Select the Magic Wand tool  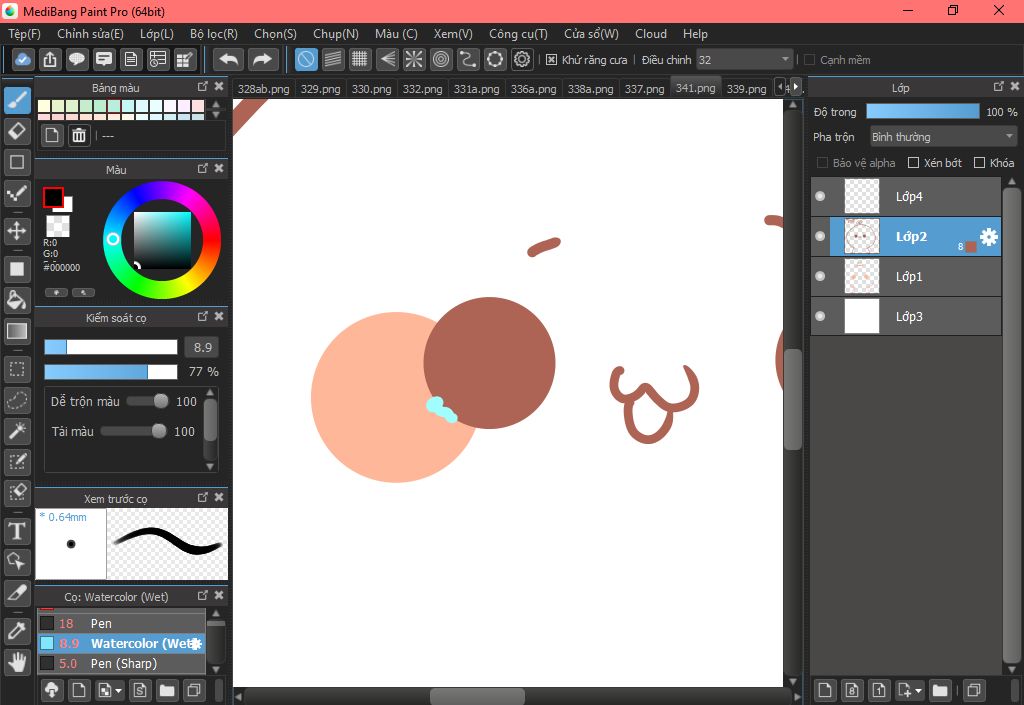(x=17, y=431)
